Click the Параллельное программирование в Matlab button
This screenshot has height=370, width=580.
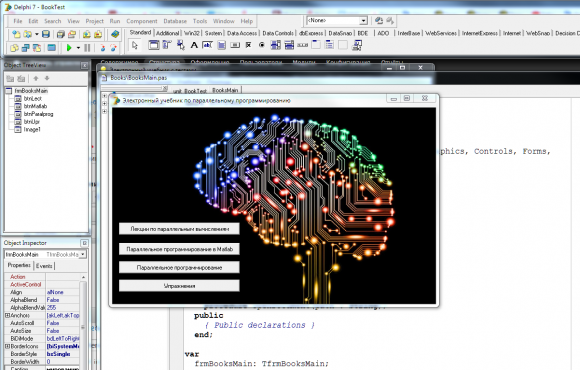tap(179, 249)
